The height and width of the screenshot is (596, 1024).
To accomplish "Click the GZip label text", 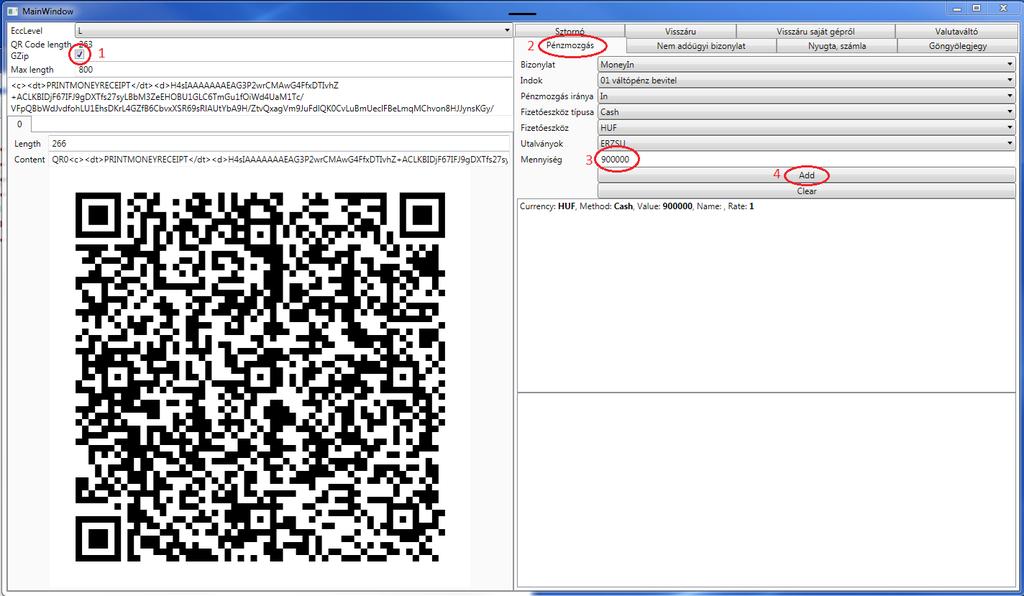I will (20, 56).
